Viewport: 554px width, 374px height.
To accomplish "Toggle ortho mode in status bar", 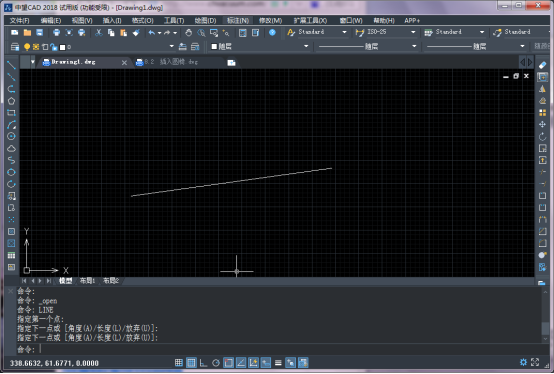I will coord(204,362).
